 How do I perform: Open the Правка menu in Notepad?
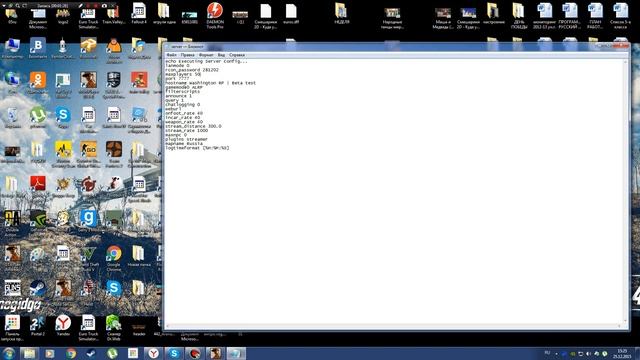tap(187, 55)
